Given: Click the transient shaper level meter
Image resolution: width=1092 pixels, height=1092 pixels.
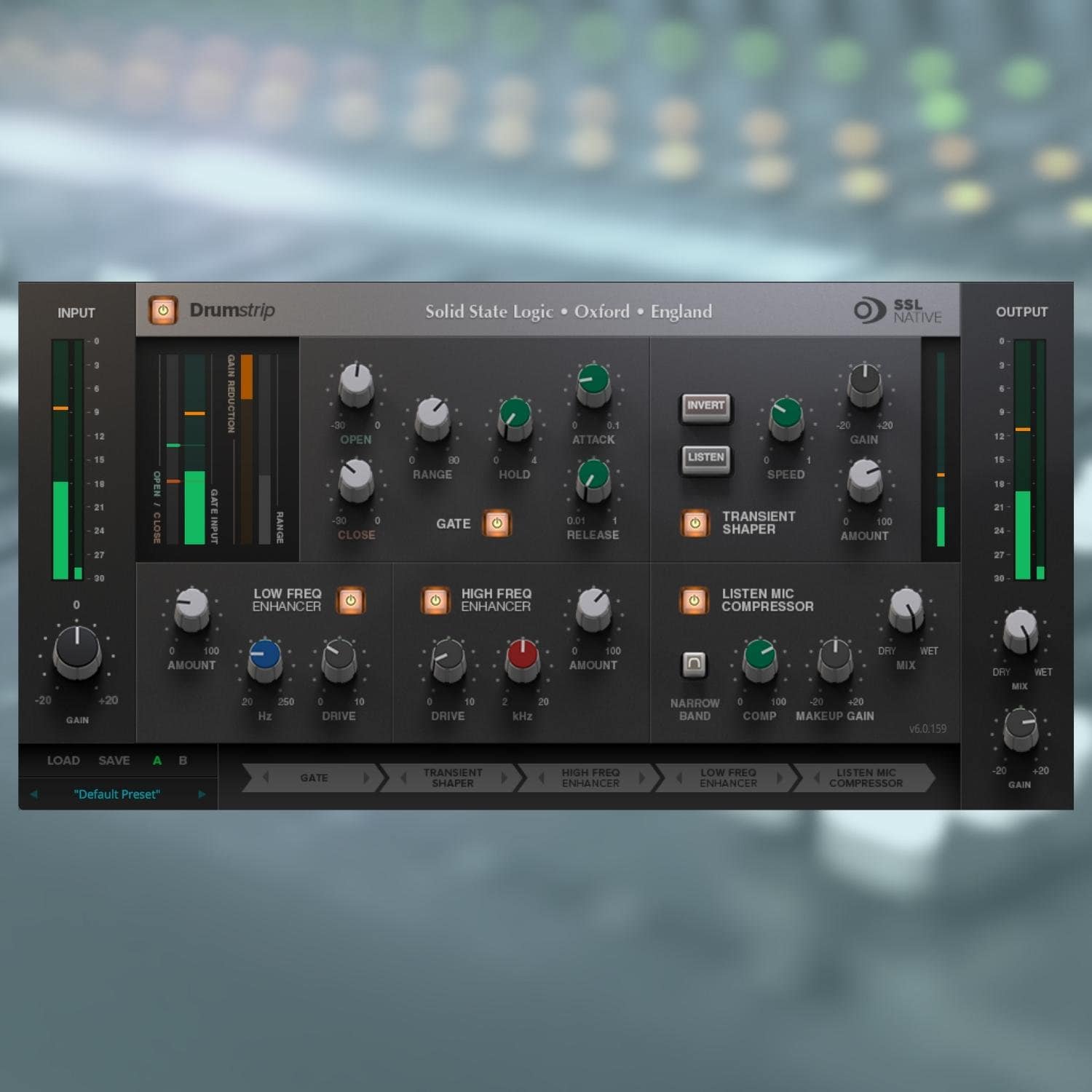Looking at the screenshot, I should pos(941,449).
